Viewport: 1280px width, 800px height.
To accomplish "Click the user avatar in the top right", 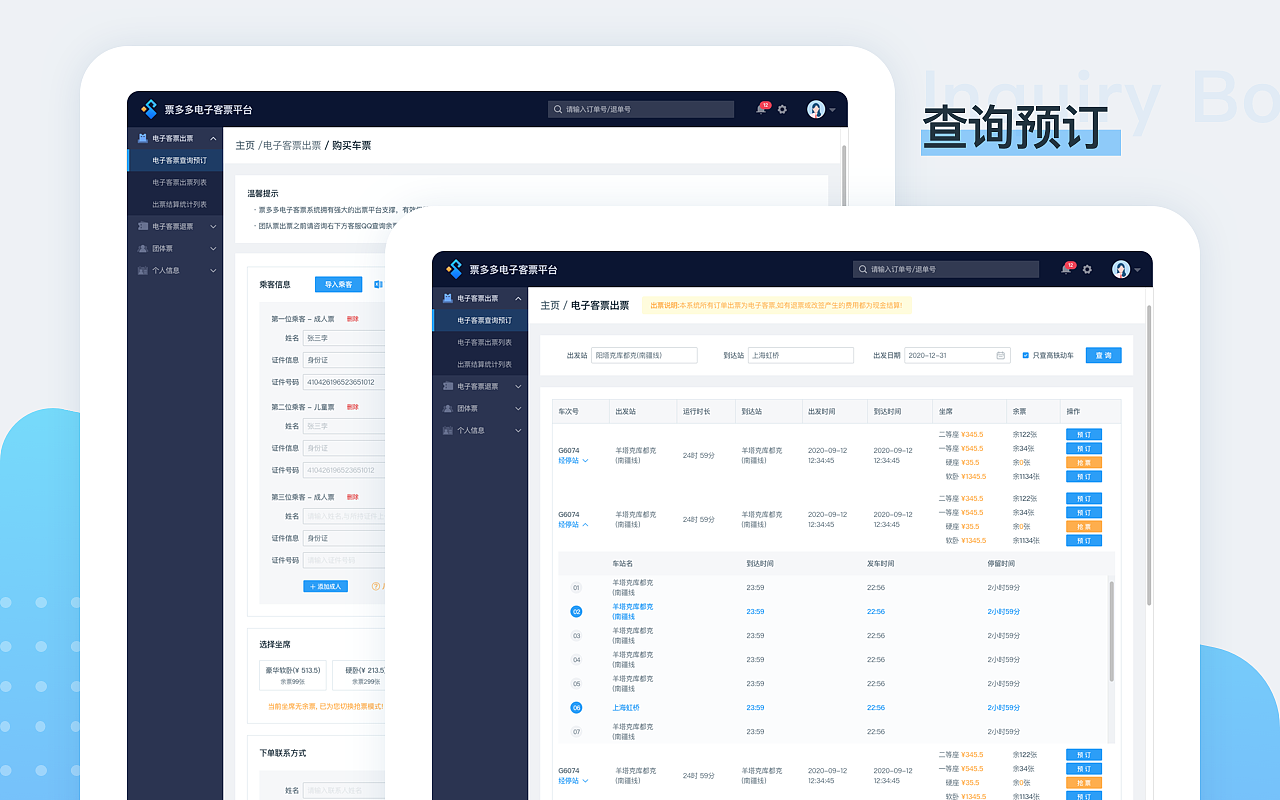I will pyautogui.click(x=1120, y=270).
